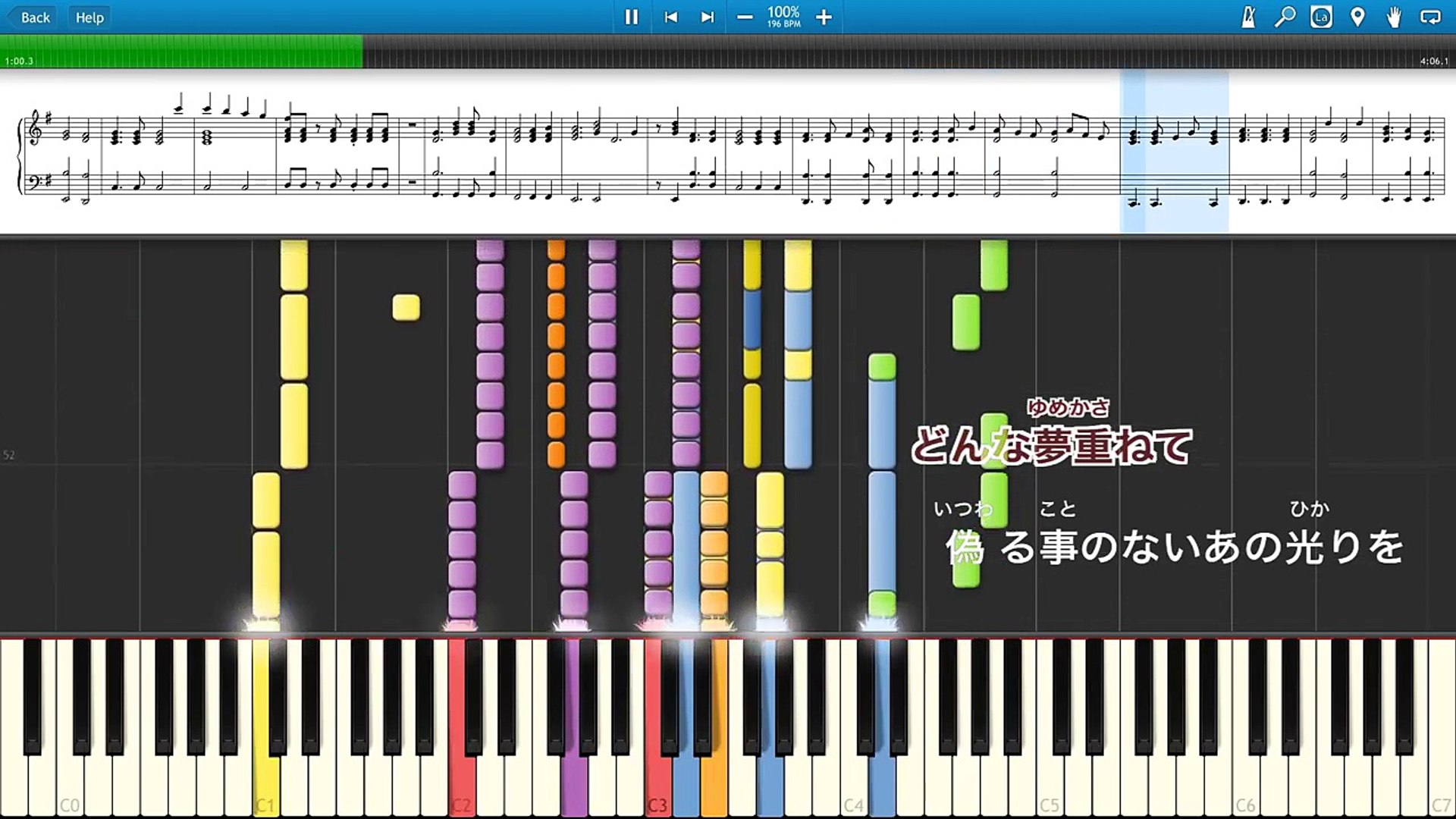Decrease tempo with the minus button
Viewport: 1456px width, 819px height.
click(x=745, y=17)
